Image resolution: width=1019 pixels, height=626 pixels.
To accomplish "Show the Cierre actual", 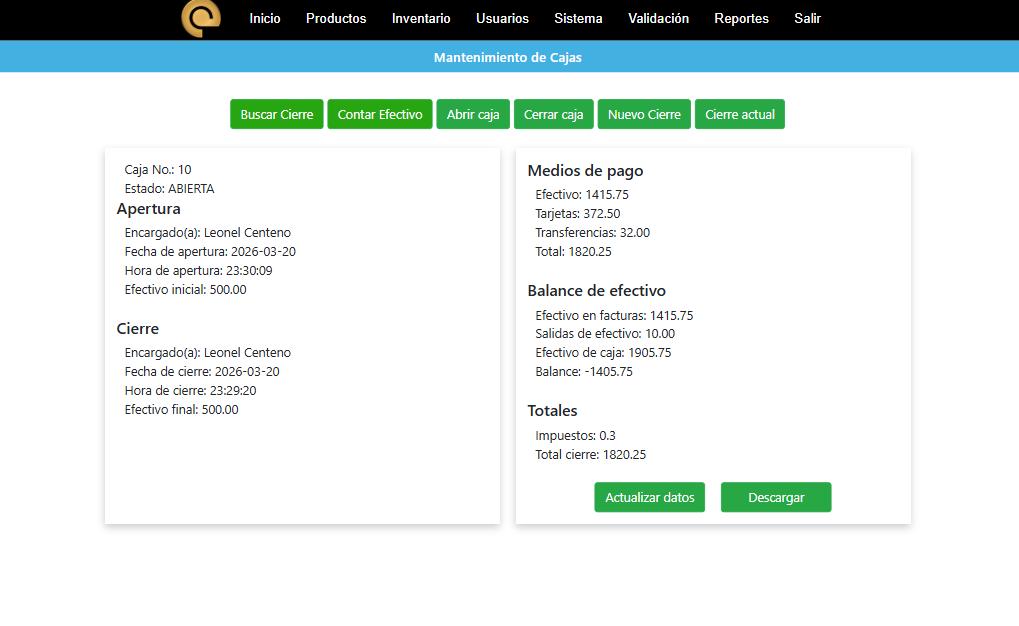I will click(740, 114).
